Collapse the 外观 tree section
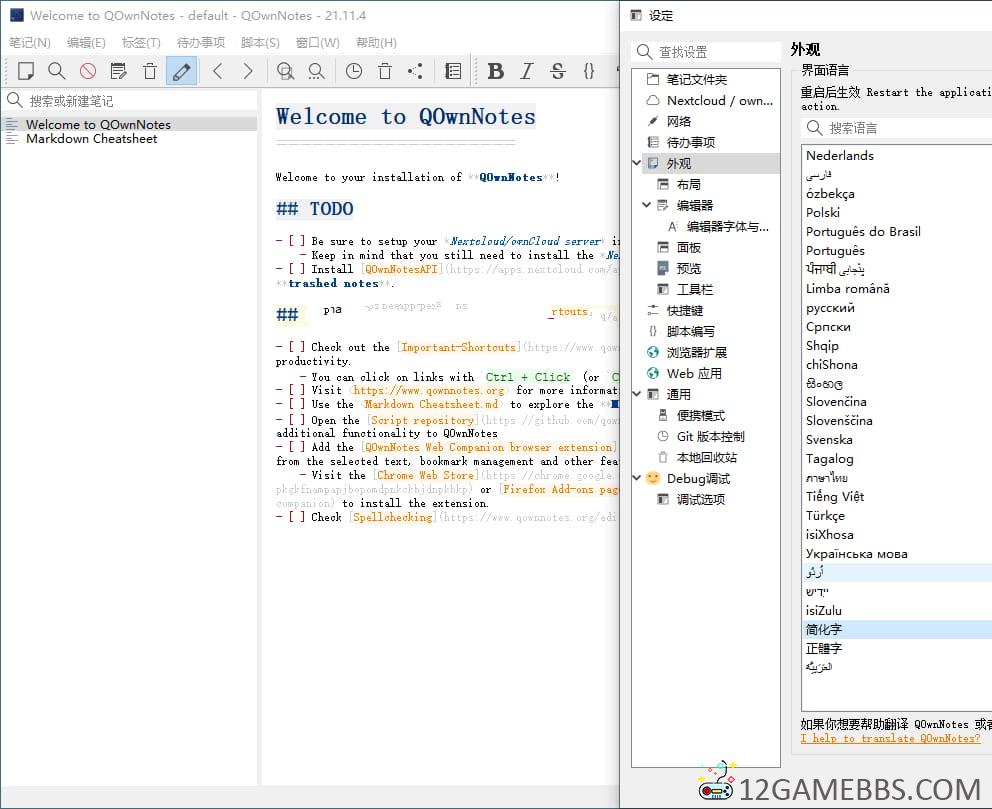The image size is (992, 809). click(638, 163)
